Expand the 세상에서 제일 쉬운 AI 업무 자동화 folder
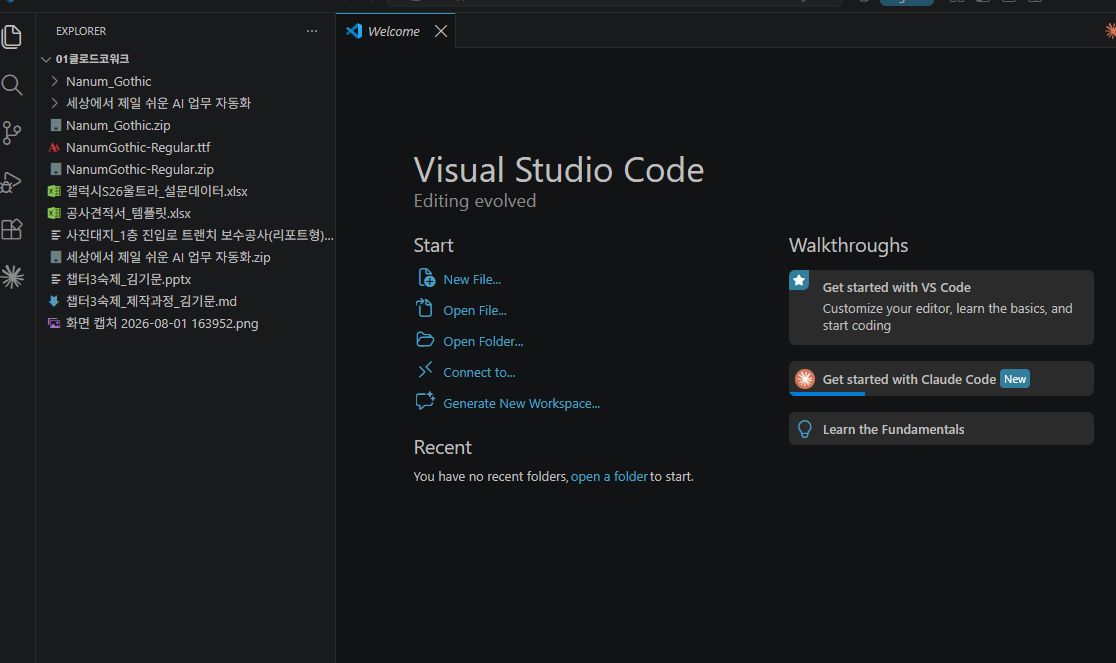Image resolution: width=1116 pixels, height=663 pixels. pyautogui.click(x=185, y=103)
